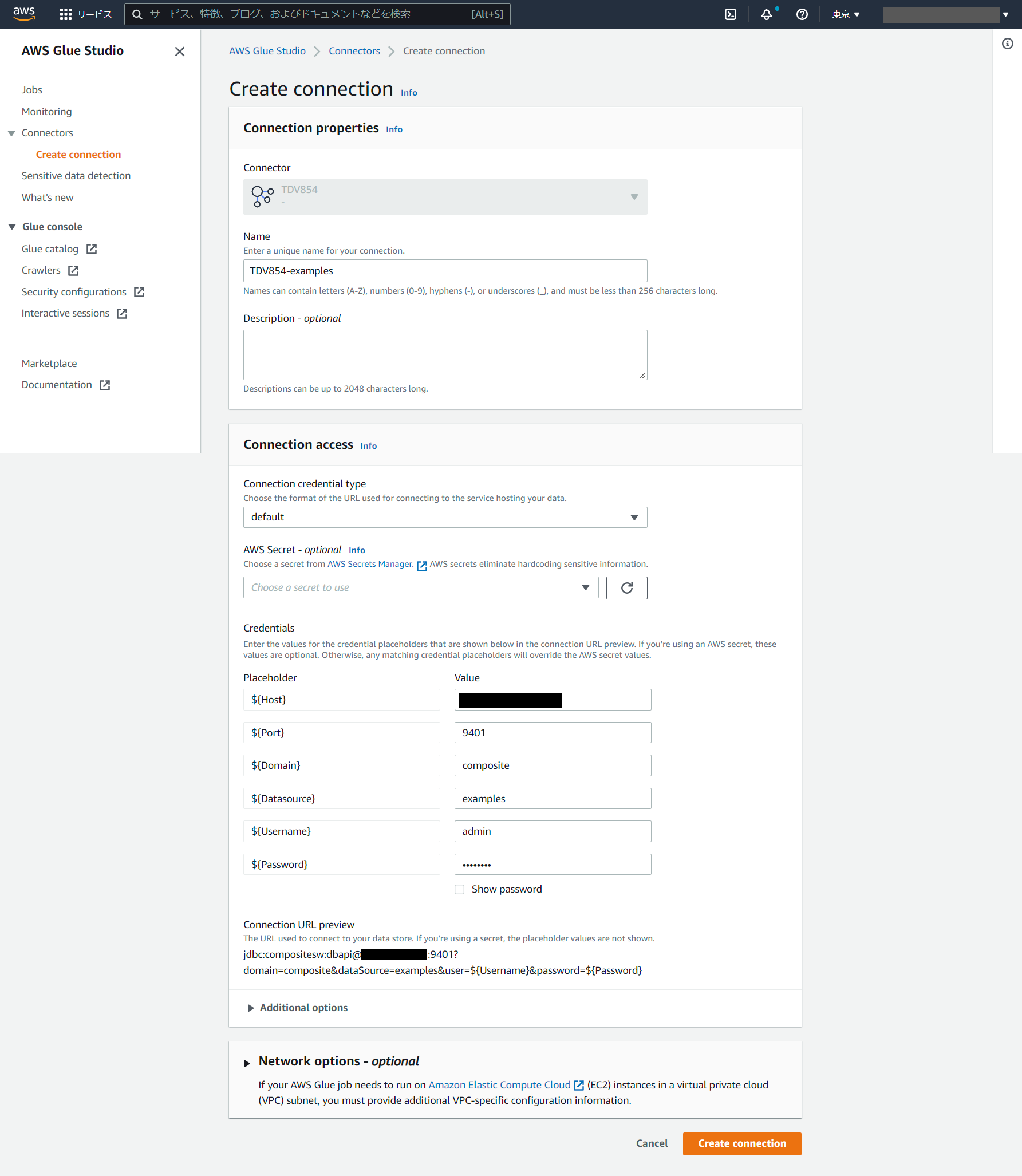Refresh the AWS secrets list
1022x1176 pixels.
coord(626,588)
